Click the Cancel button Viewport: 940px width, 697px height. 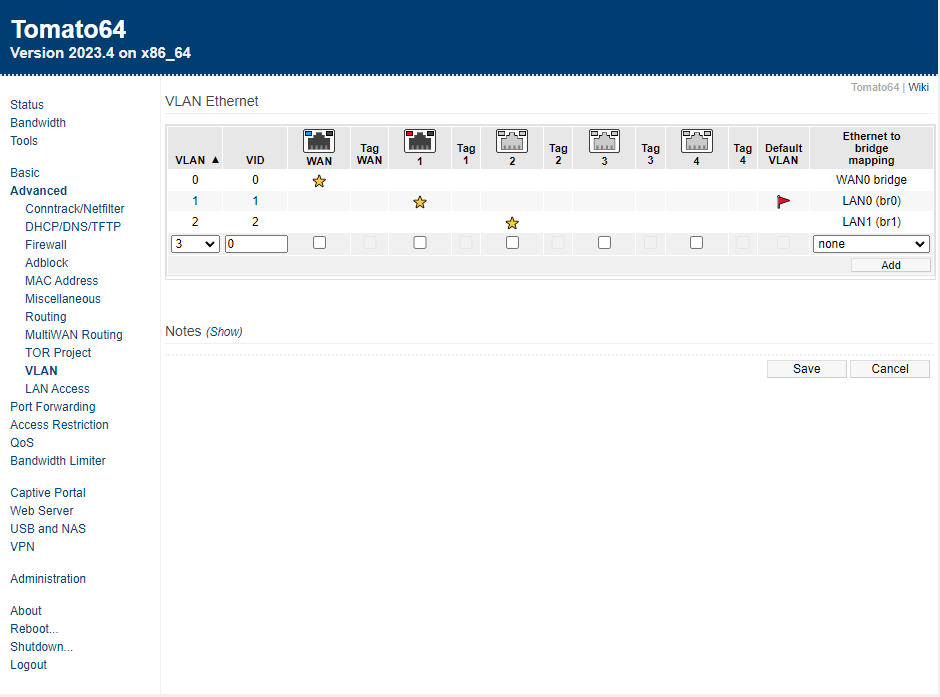[890, 369]
